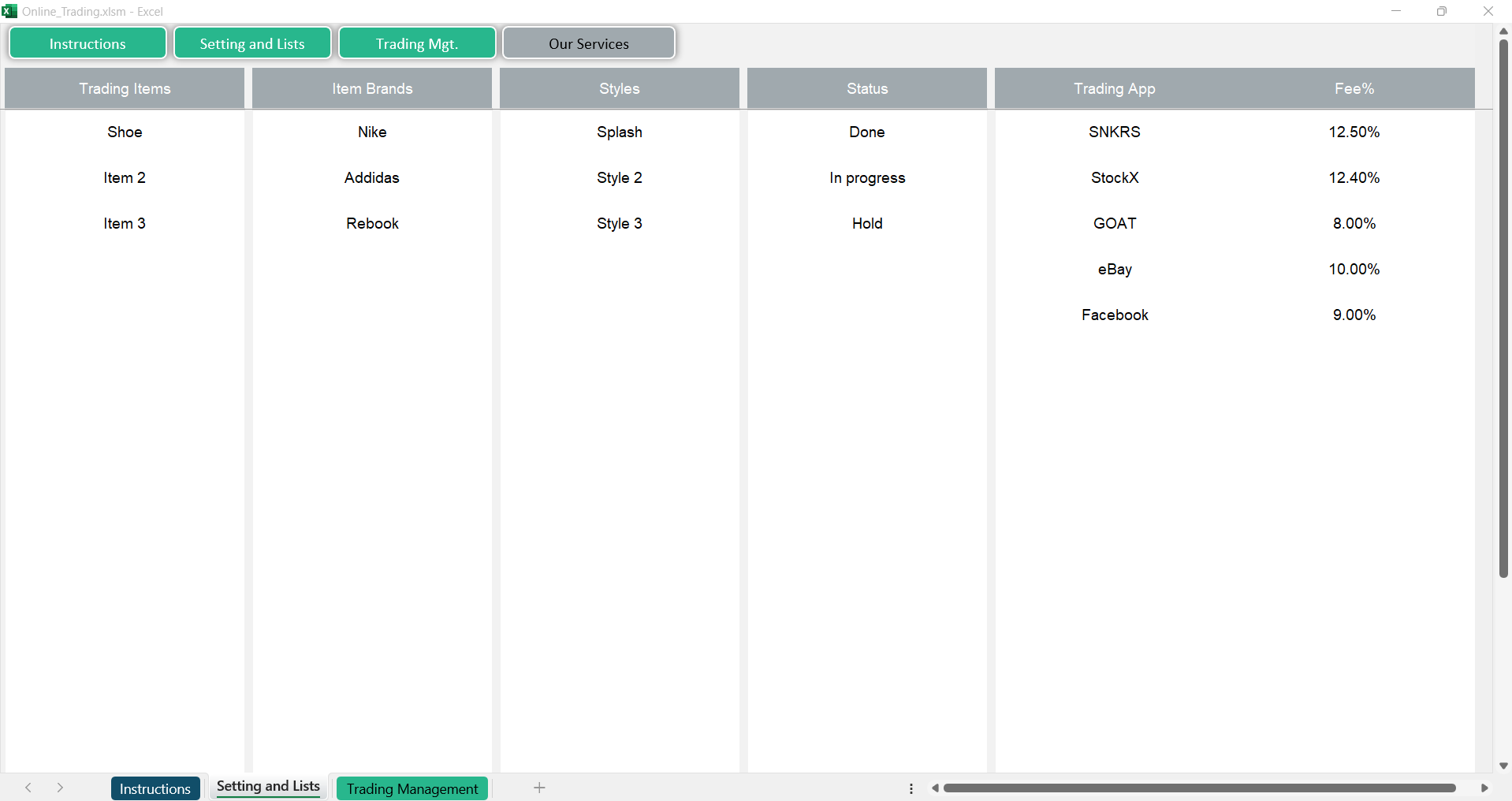Click the previous sheet navigation arrow
Screen dimensions: 1512x801
tap(28, 788)
